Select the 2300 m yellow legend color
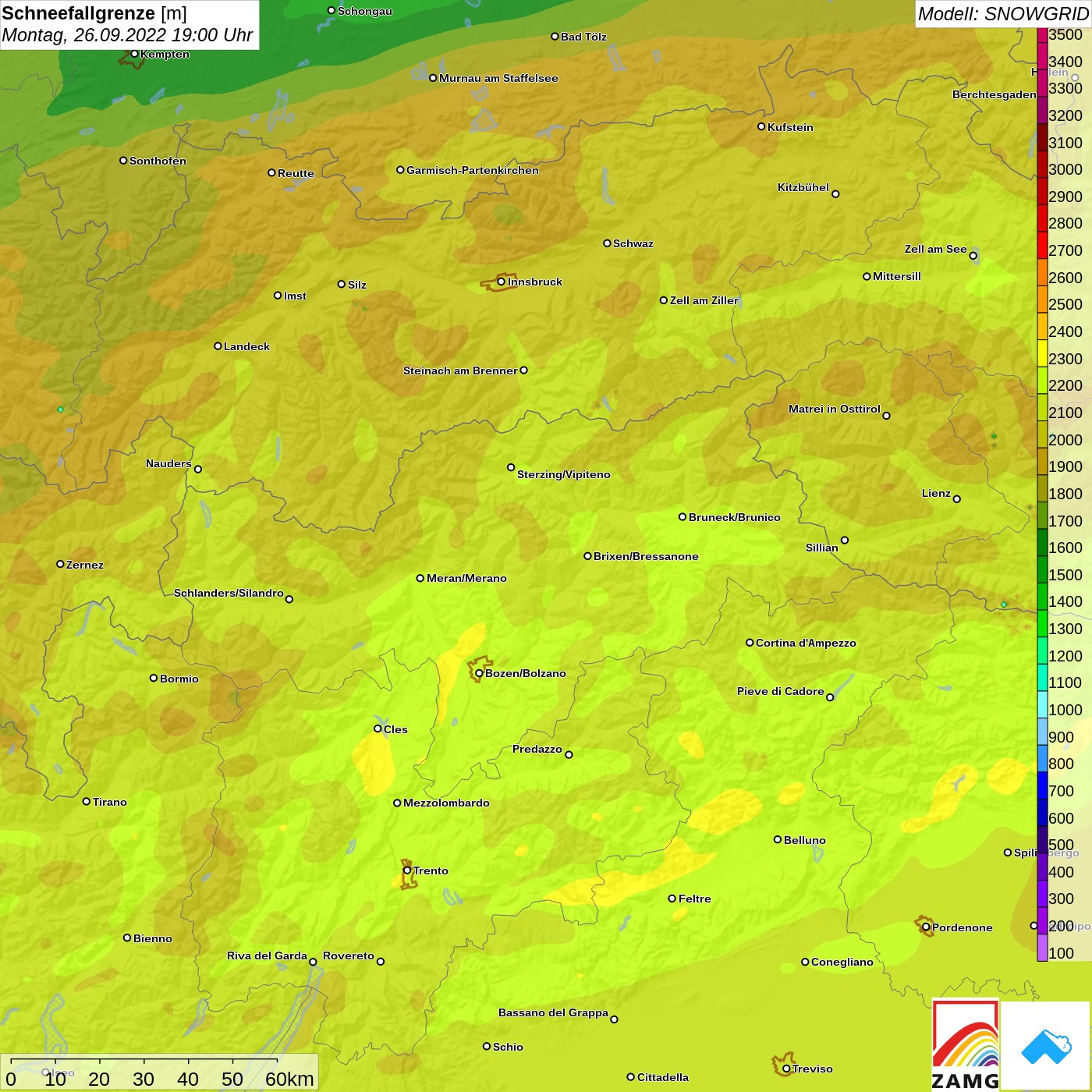1092x1092 pixels. 1042,353
